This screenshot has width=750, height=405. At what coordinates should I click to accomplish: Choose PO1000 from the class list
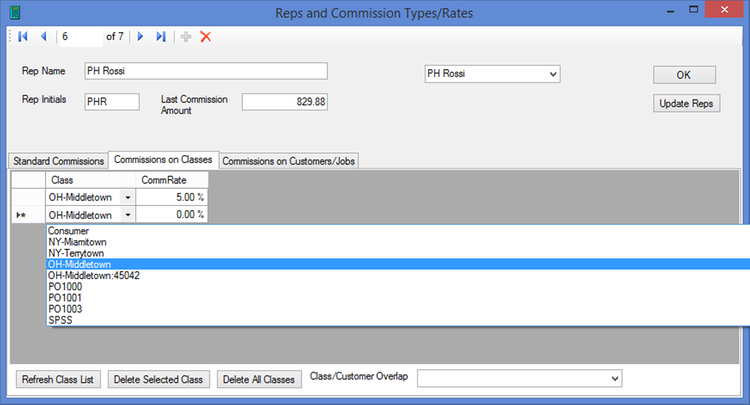click(x=398, y=286)
